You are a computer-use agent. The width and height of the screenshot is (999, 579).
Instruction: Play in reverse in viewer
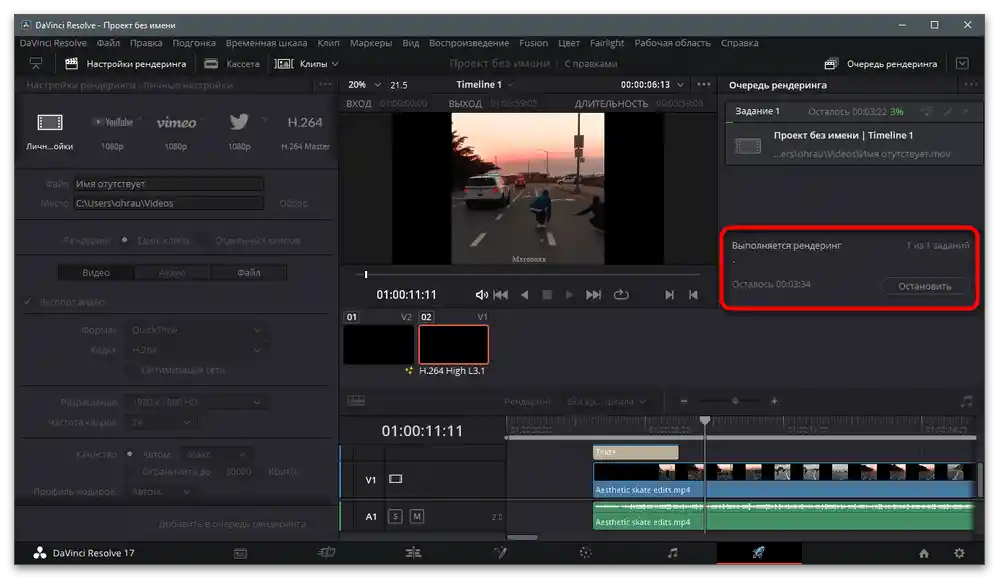click(x=524, y=295)
